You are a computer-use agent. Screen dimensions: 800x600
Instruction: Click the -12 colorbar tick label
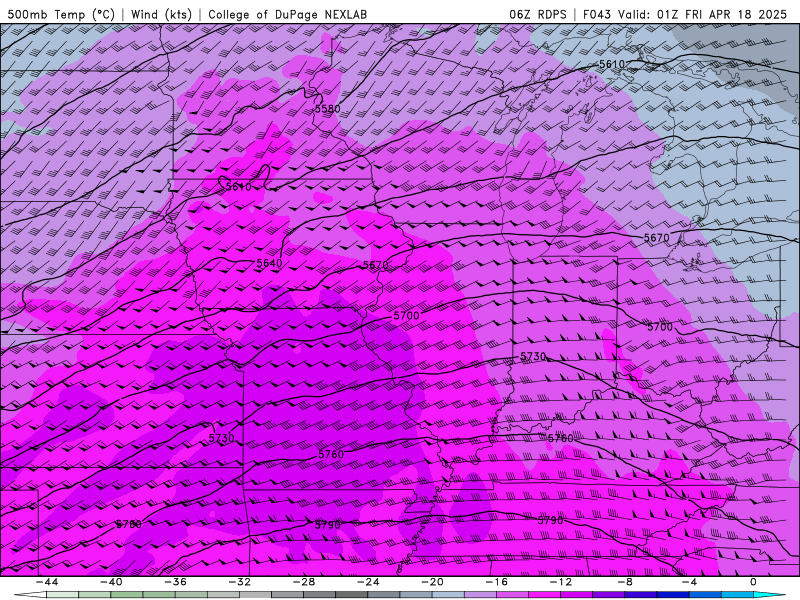pyautogui.click(x=561, y=582)
